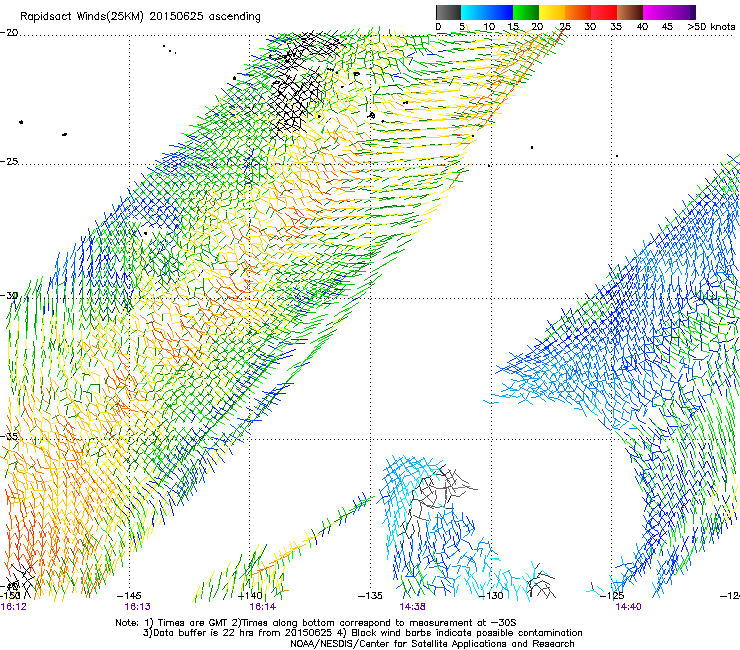Click the '>50 knots' legend label
Image resolution: width=740 pixels, height=650 pixels.
pos(711,26)
